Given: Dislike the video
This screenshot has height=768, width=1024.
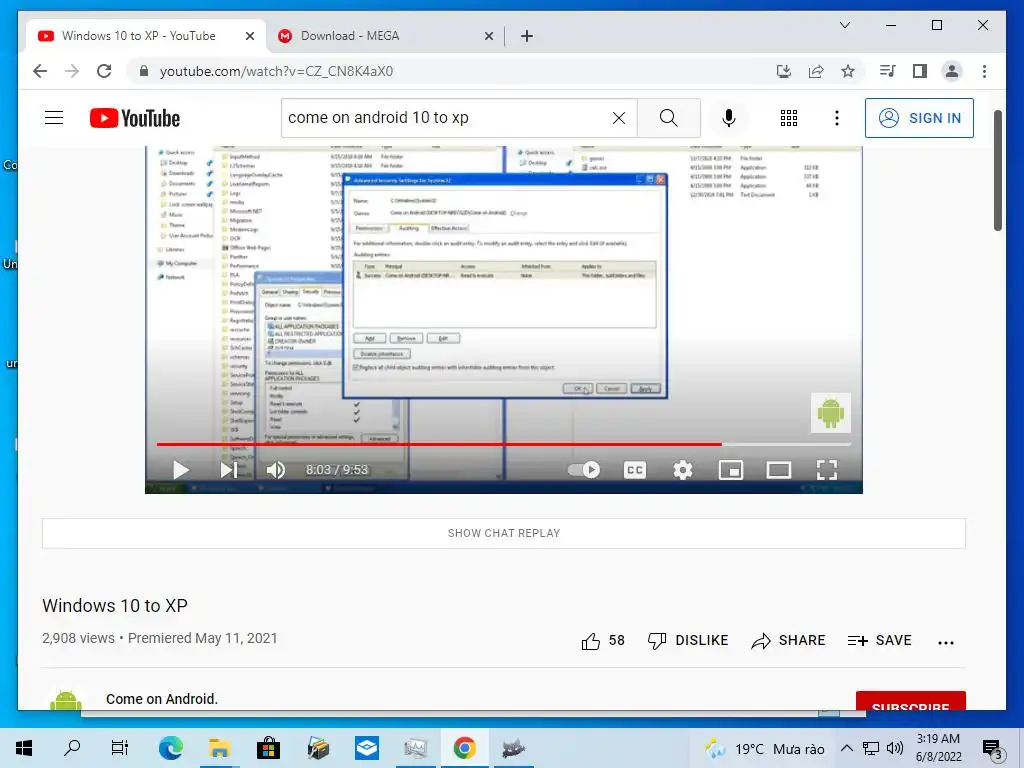Looking at the screenshot, I should tap(688, 641).
